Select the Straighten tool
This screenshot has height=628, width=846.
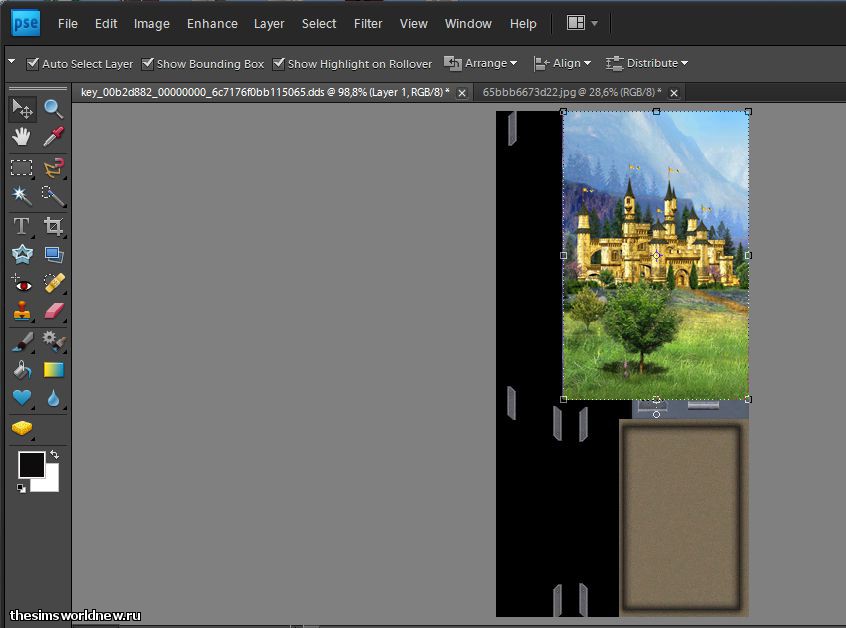tap(53, 254)
